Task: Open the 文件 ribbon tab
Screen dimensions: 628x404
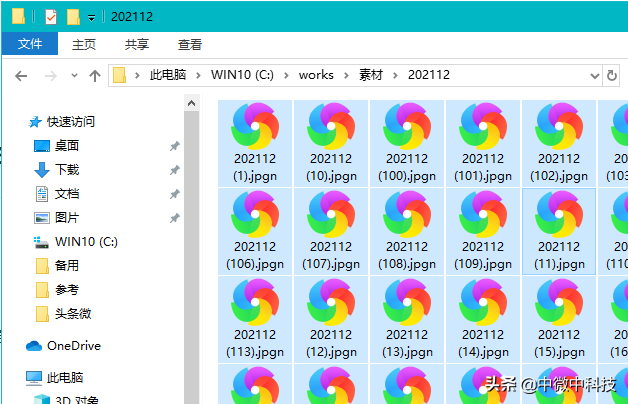Action: click(30, 44)
